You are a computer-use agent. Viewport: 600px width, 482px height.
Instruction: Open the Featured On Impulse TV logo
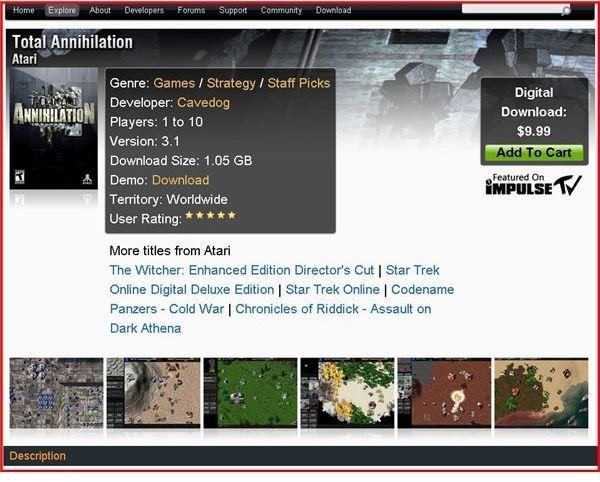point(534,184)
